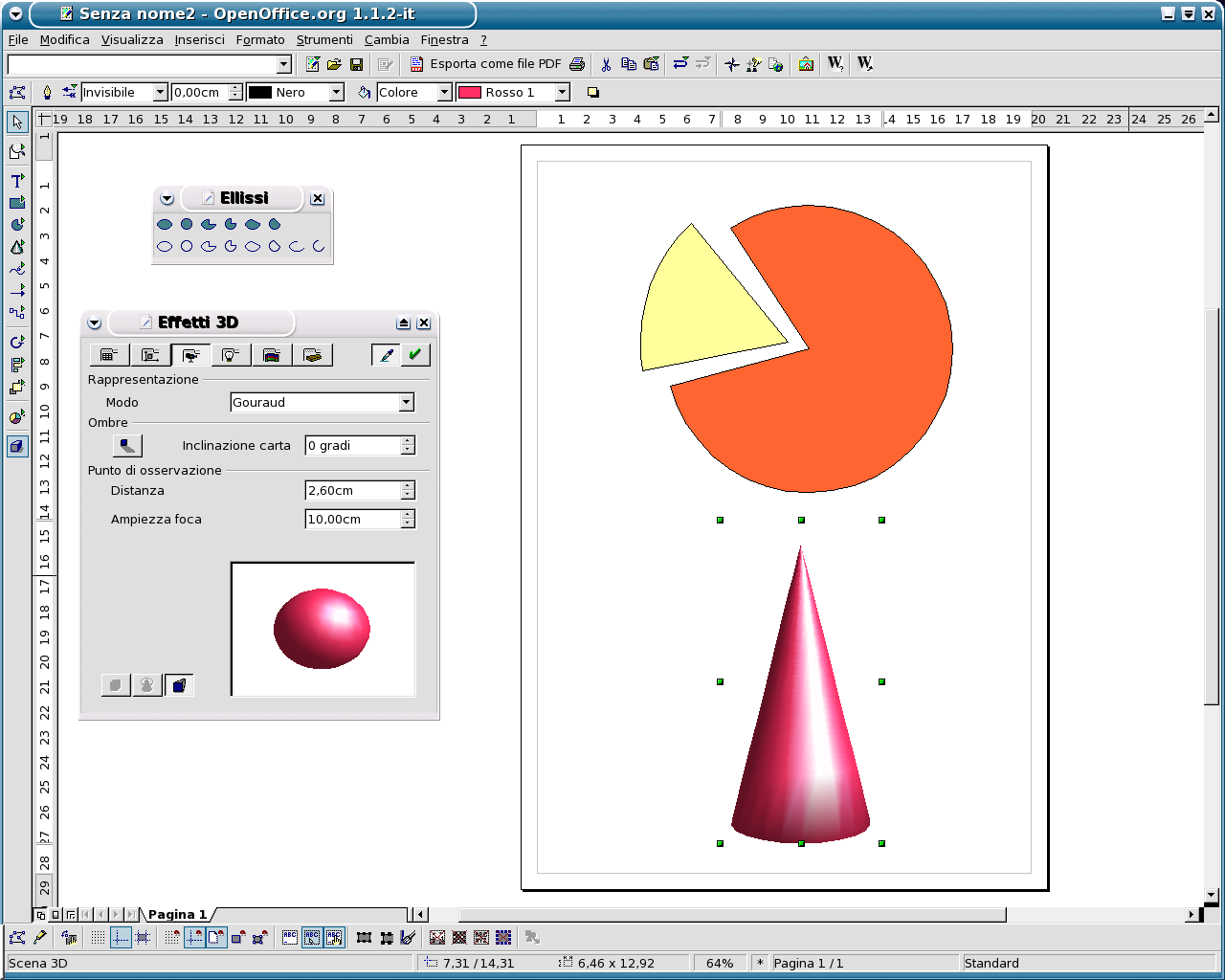Click the Distanza value field

(351, 491)
